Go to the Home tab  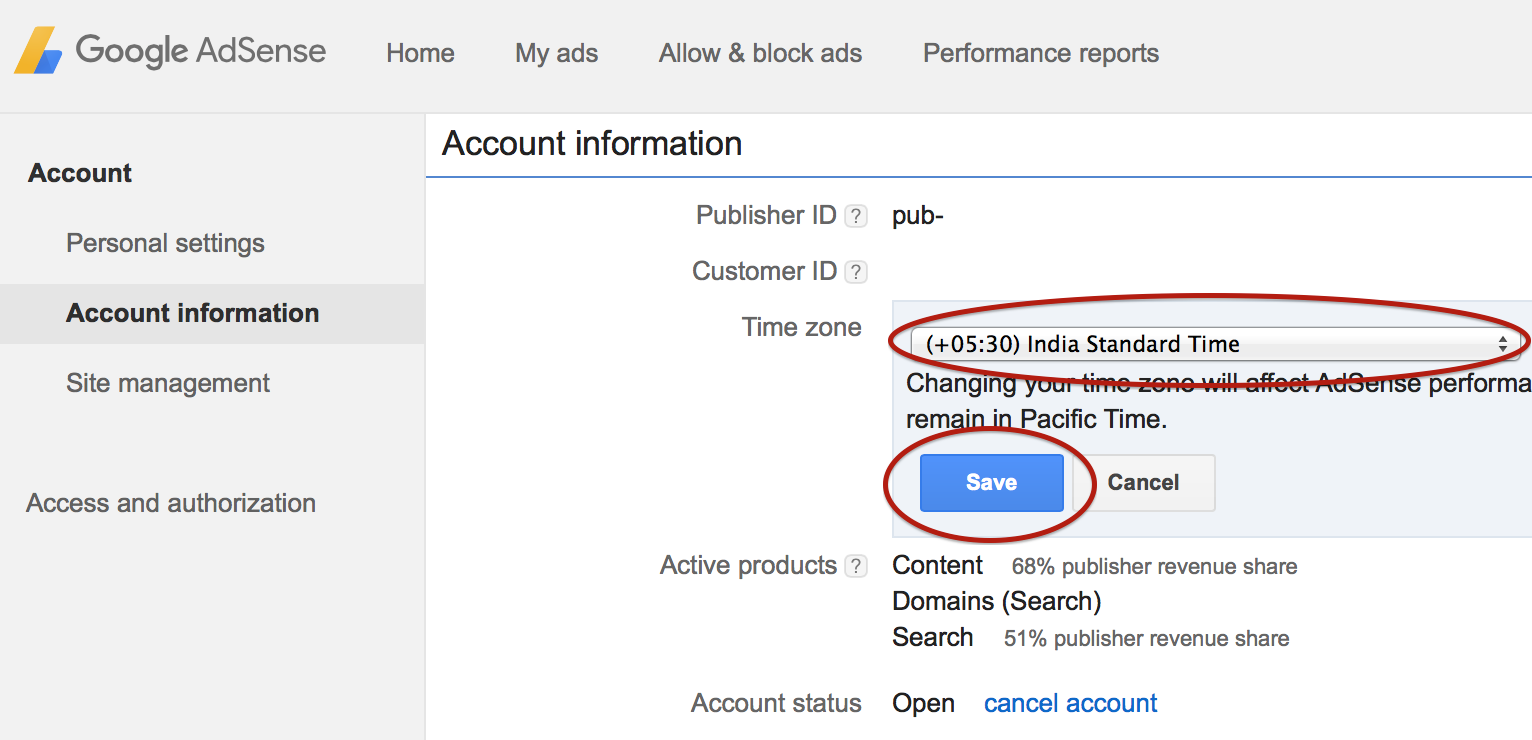click(x=420, y=53)
